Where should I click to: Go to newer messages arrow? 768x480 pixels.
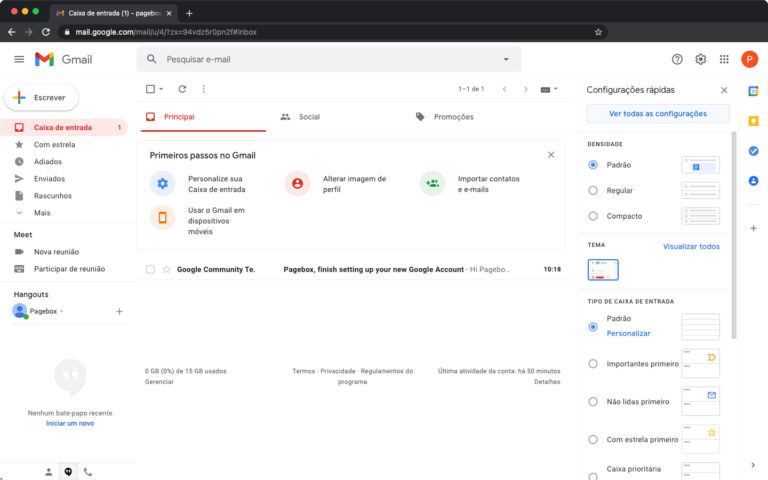pos(504,89)
